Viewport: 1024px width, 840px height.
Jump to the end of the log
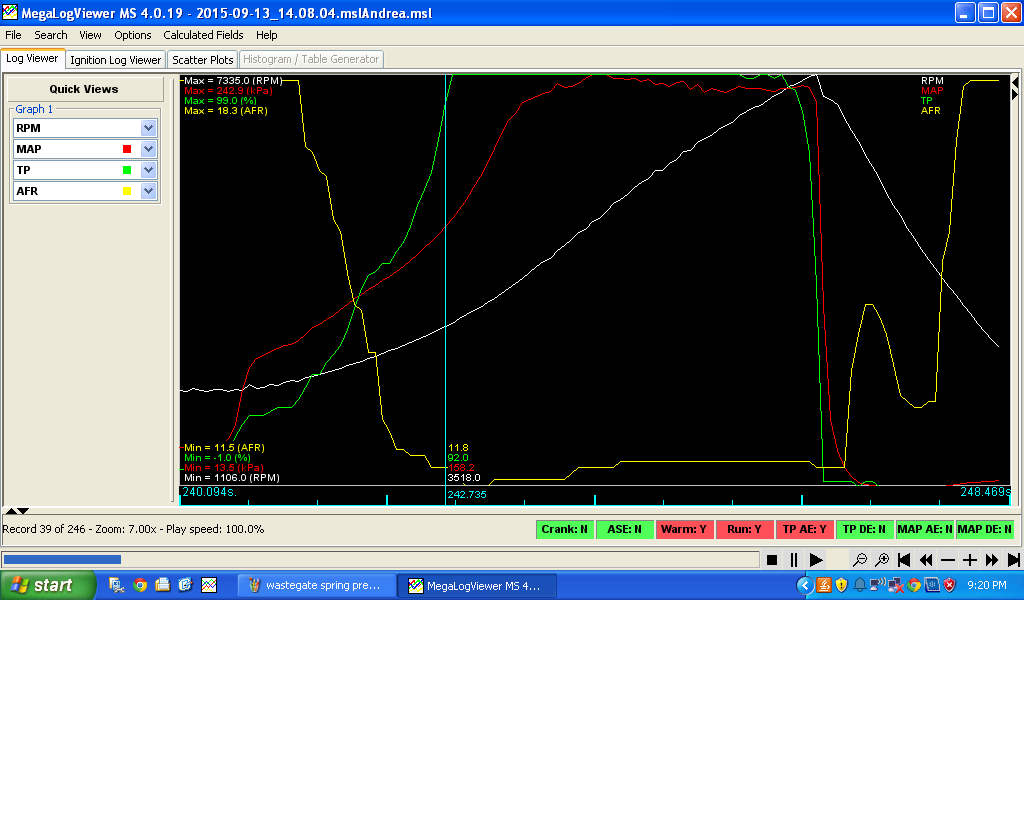click(1013, 560)
